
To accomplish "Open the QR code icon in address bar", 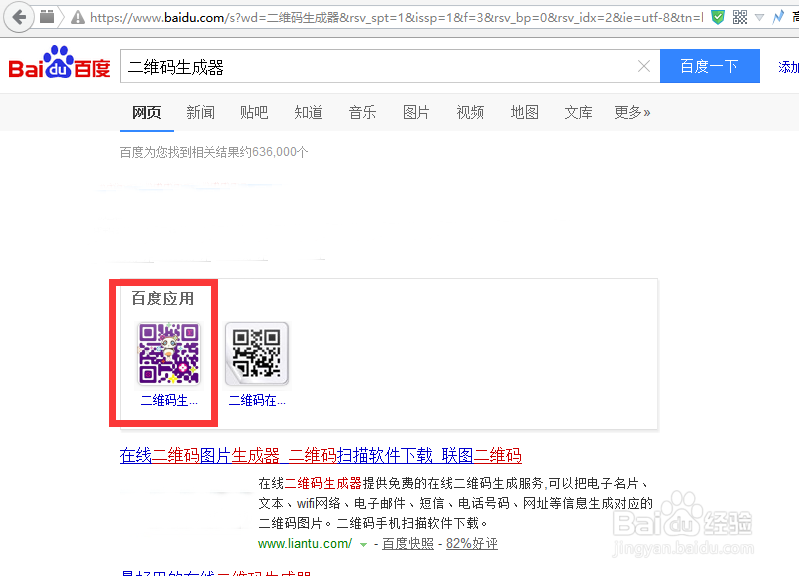I will click(740, 18).
